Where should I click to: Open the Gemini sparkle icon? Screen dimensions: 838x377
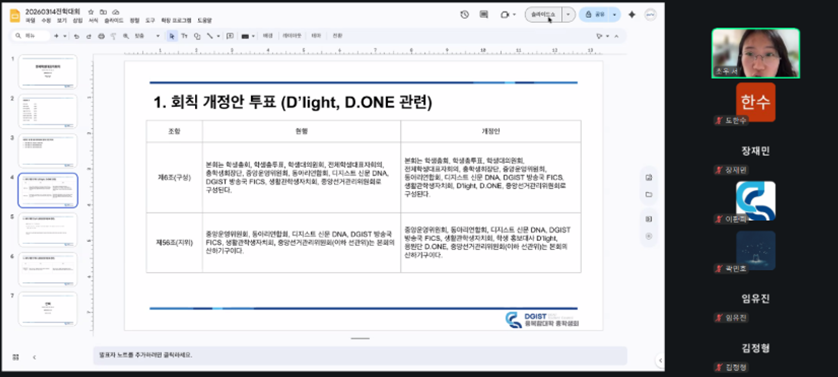point(632,14)
